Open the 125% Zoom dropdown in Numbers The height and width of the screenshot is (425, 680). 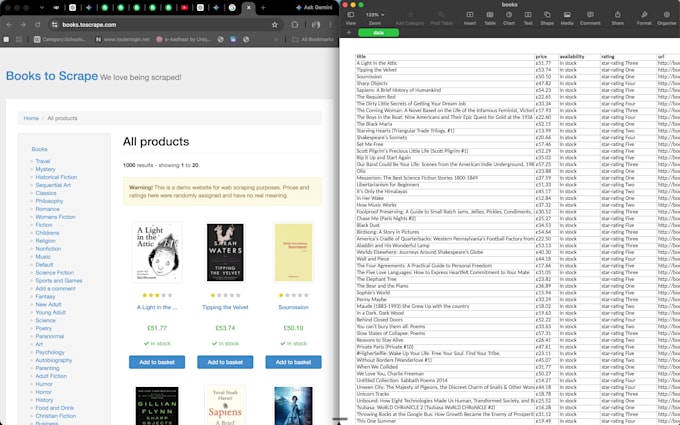coord(375,18)
